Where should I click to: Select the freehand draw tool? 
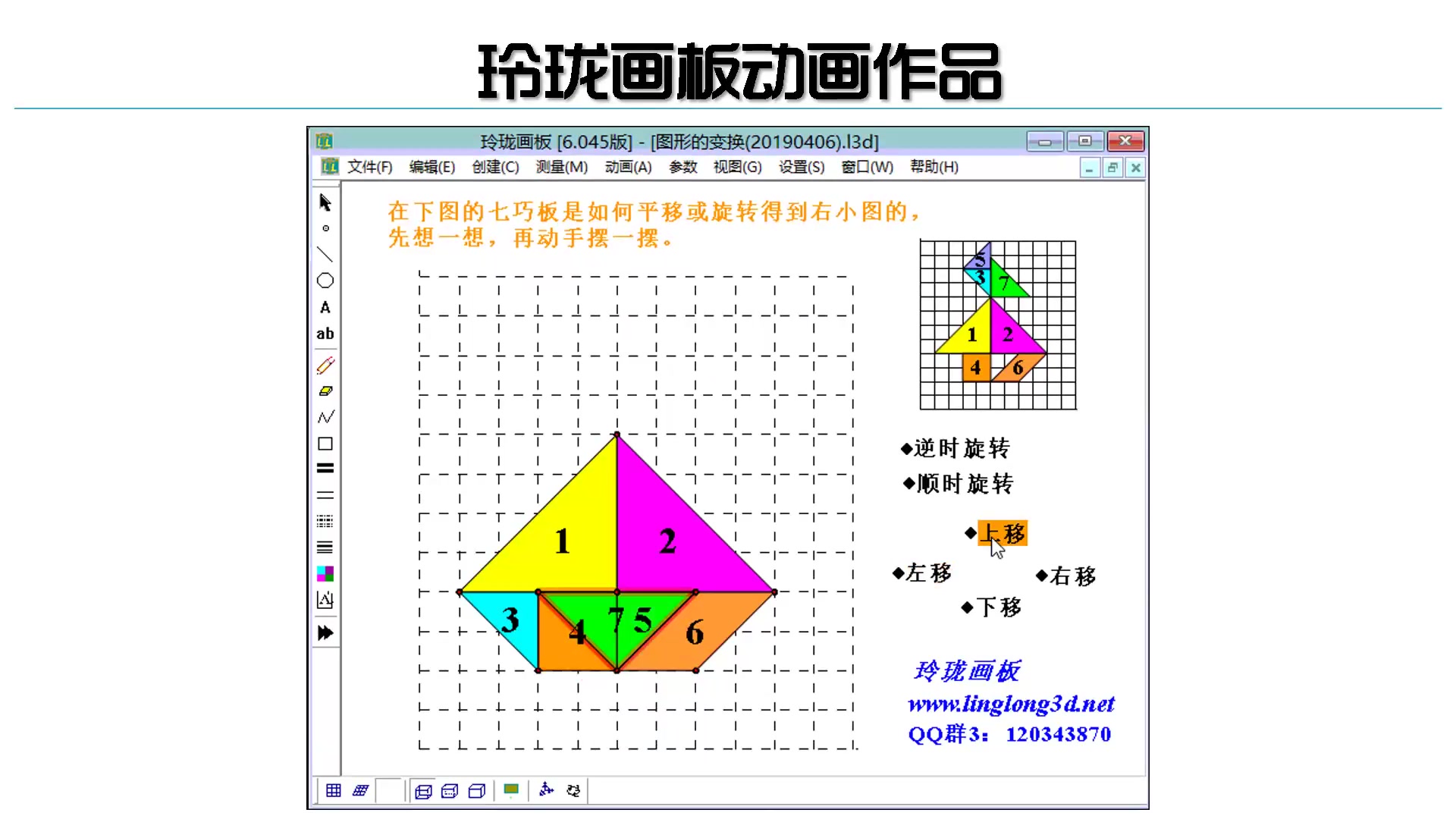tap(326, 364)
